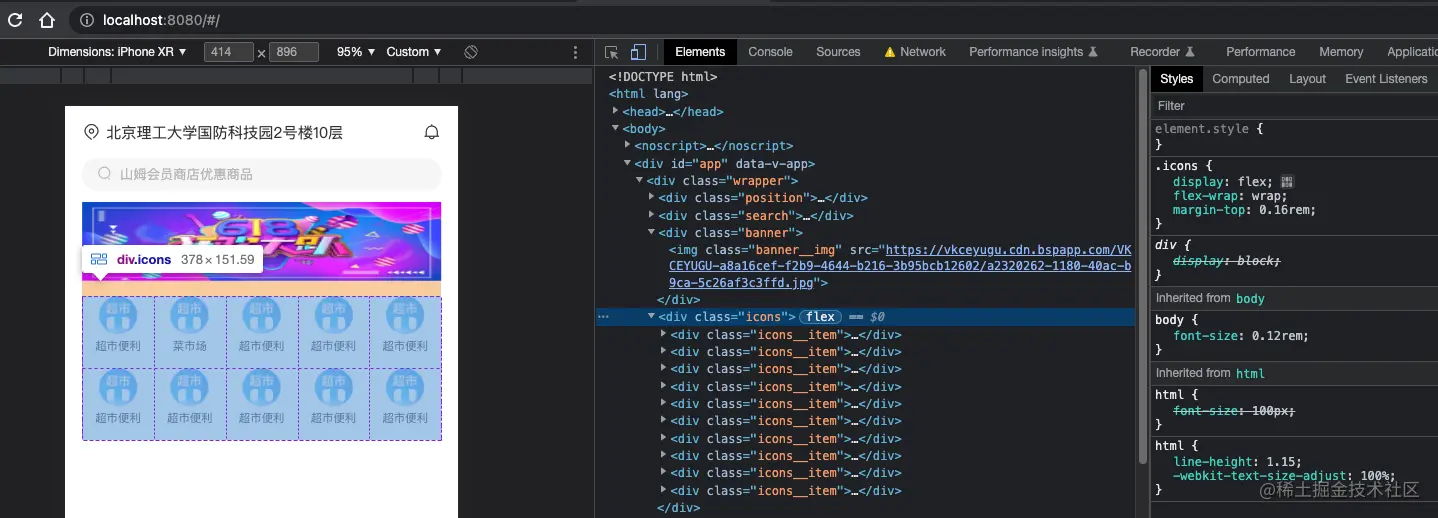This screenshot has width=1438, height=518.
Task: Open the banner image src URL link
Action: pyautogui.click(x=900, y=266)
